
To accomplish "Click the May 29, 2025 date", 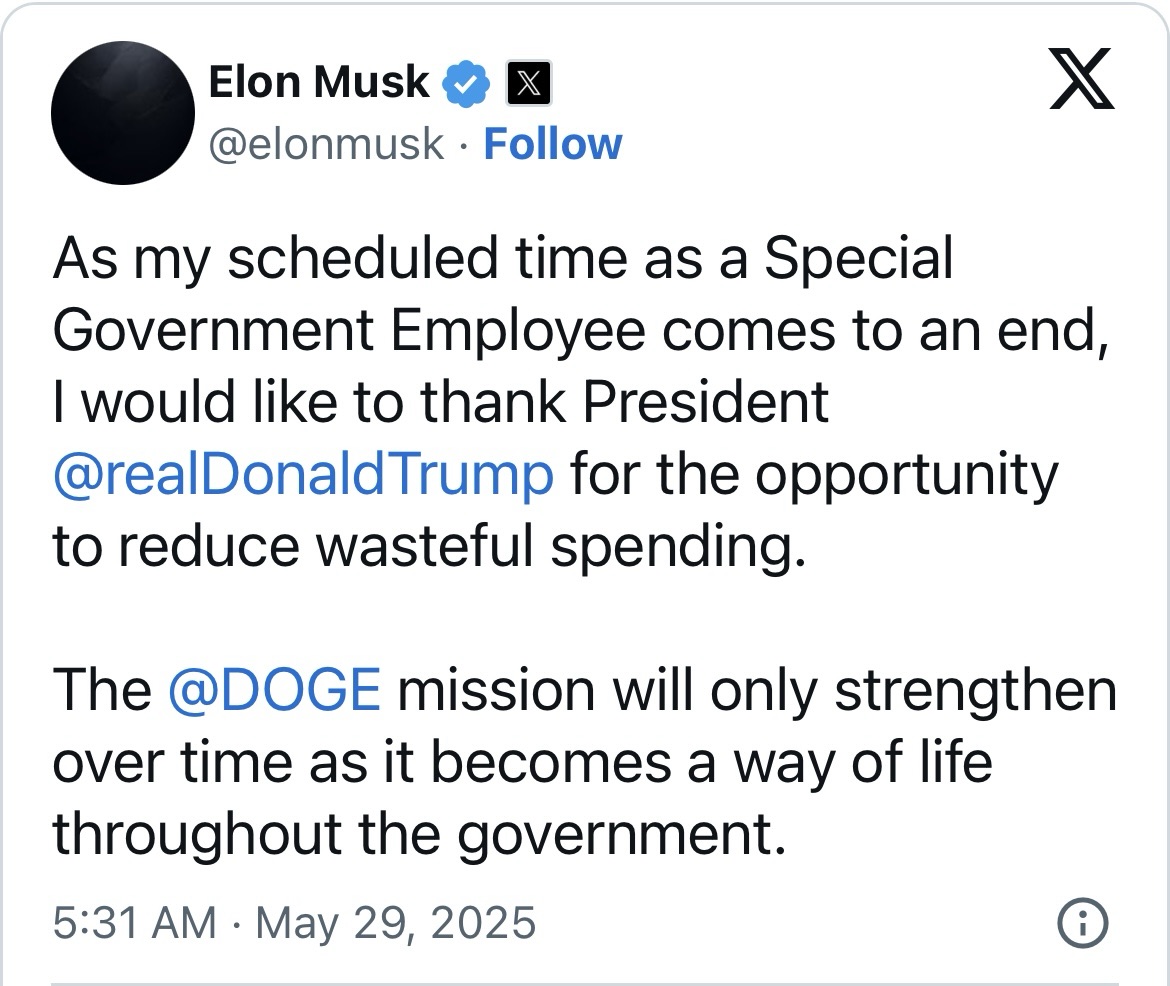I will click(395, 923).
